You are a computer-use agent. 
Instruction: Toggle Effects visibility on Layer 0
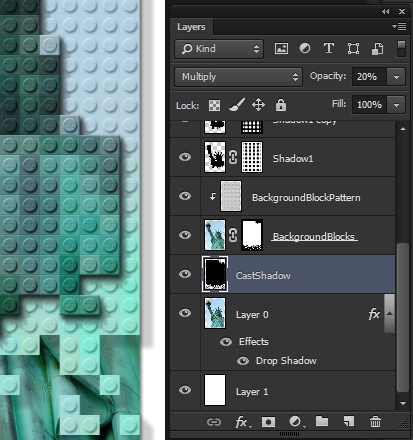coord(226,342)
